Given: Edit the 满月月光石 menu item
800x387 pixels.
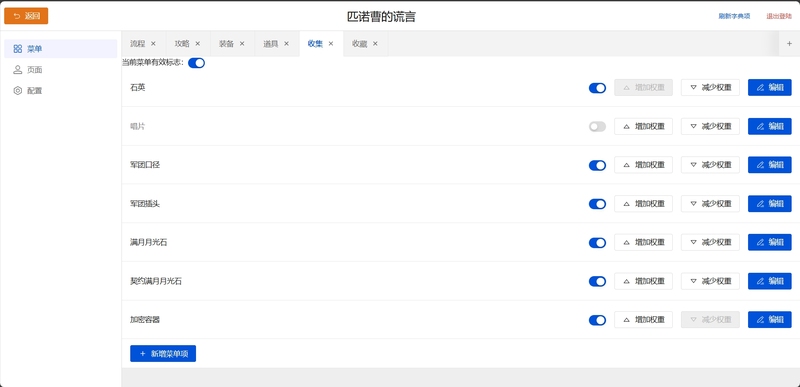Looking at the screenshot, I should coord(770,243).
